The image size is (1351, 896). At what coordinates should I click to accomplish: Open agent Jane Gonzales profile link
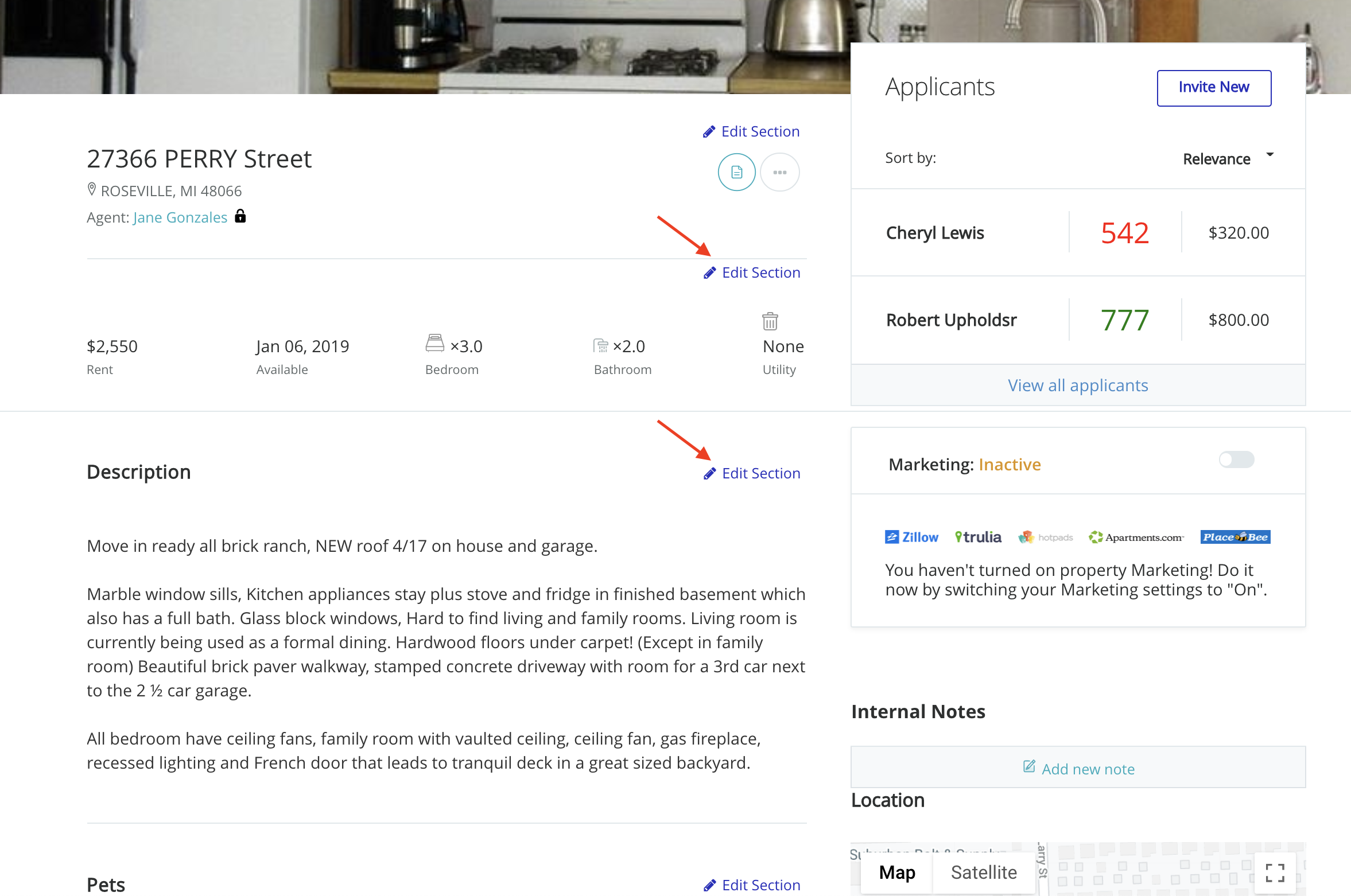coord(180,217)
